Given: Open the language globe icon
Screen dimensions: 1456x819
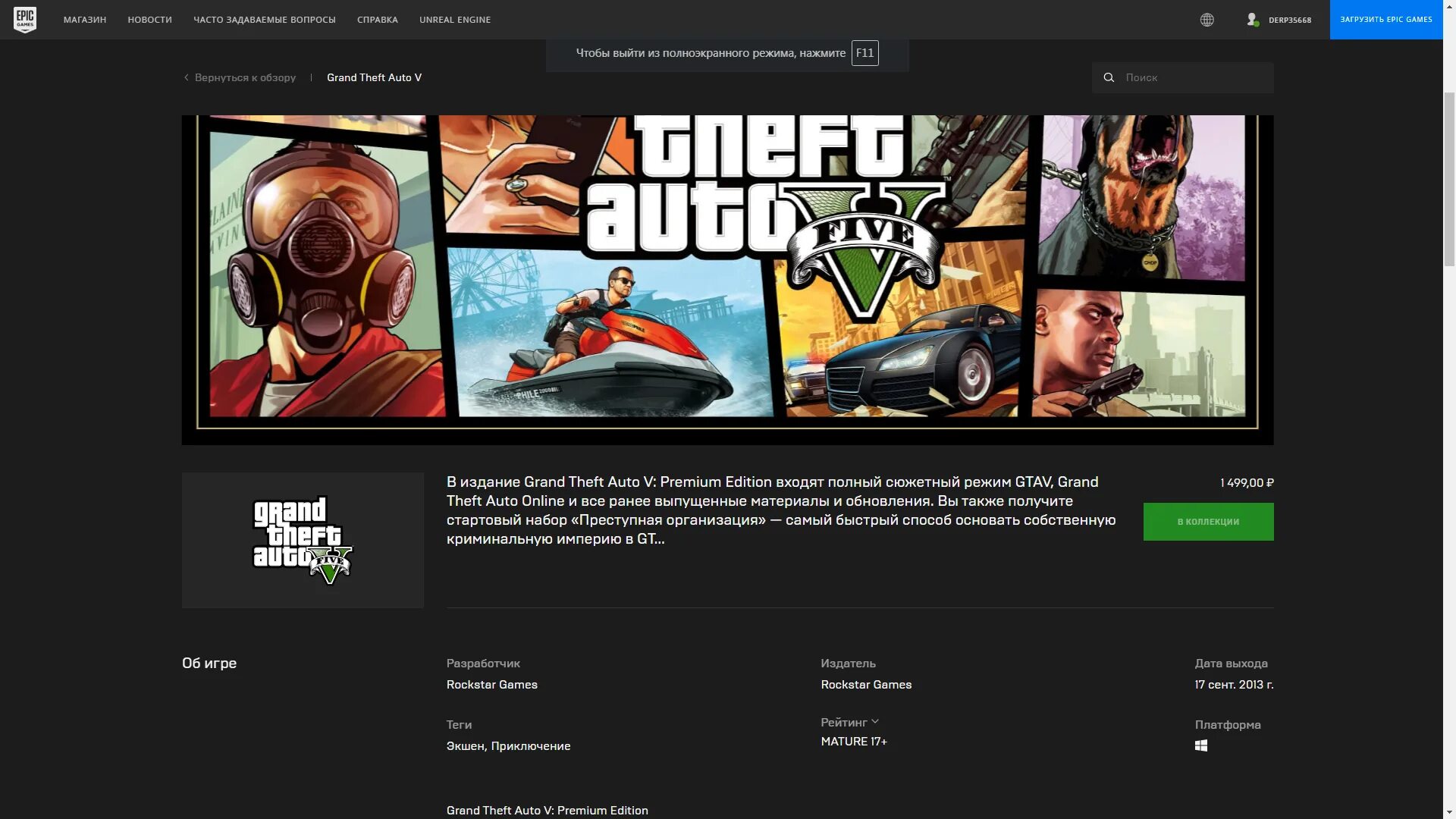Looking at the screenshot, I should 1207,20.
